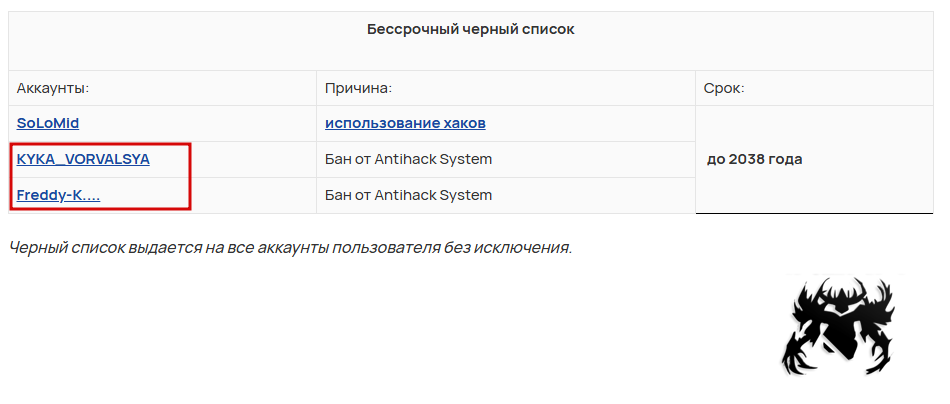Click the "Бессрочный черный список" table title
950x404 pixels.
[x=470, y=30]
